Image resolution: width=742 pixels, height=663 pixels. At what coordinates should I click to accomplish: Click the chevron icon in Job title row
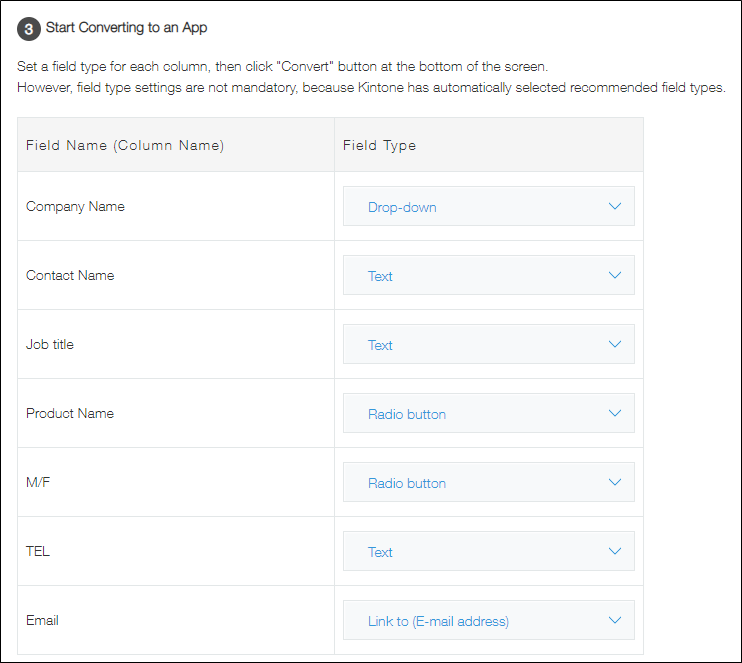(615, 345)
